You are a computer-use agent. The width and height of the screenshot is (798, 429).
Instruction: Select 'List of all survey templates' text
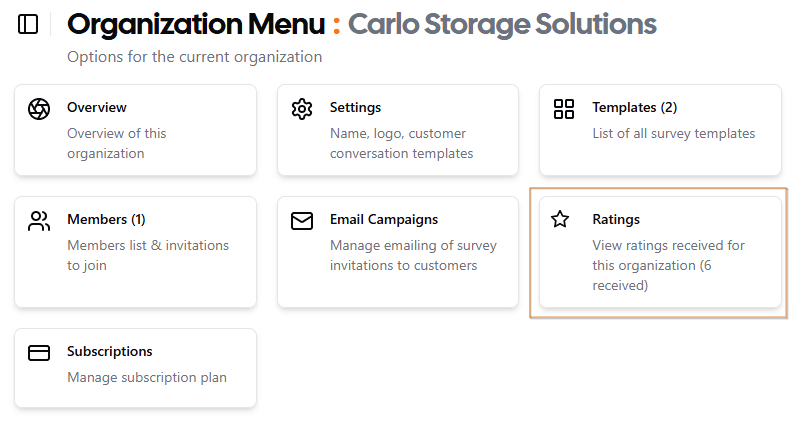[673, 133]
